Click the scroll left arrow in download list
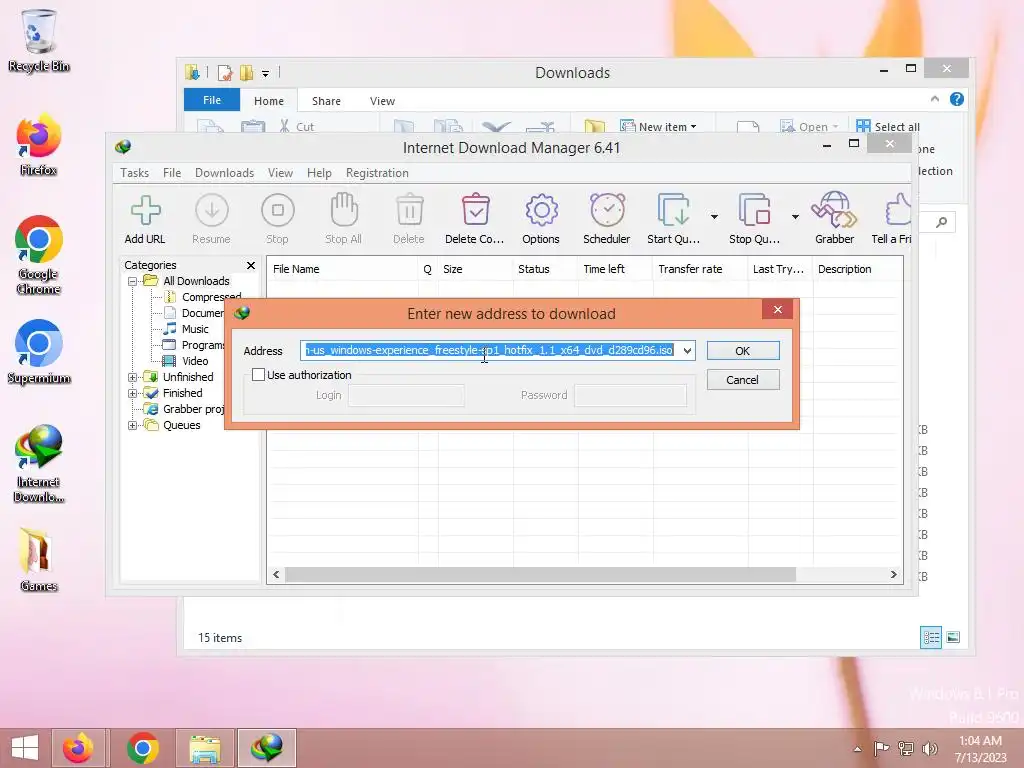The width and height of the screenshot is (1024, 768). point(276,575)
